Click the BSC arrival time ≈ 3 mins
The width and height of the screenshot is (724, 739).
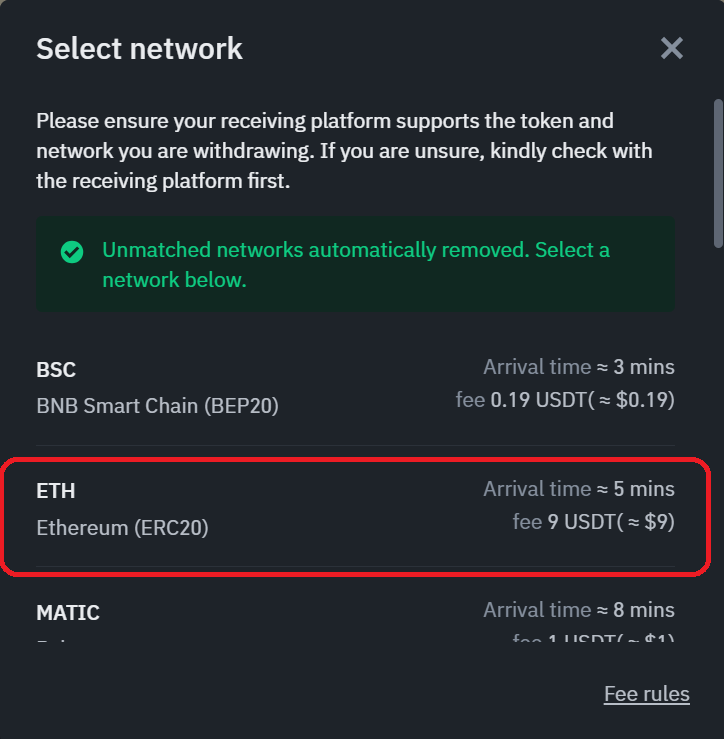[x=579, y=367]
